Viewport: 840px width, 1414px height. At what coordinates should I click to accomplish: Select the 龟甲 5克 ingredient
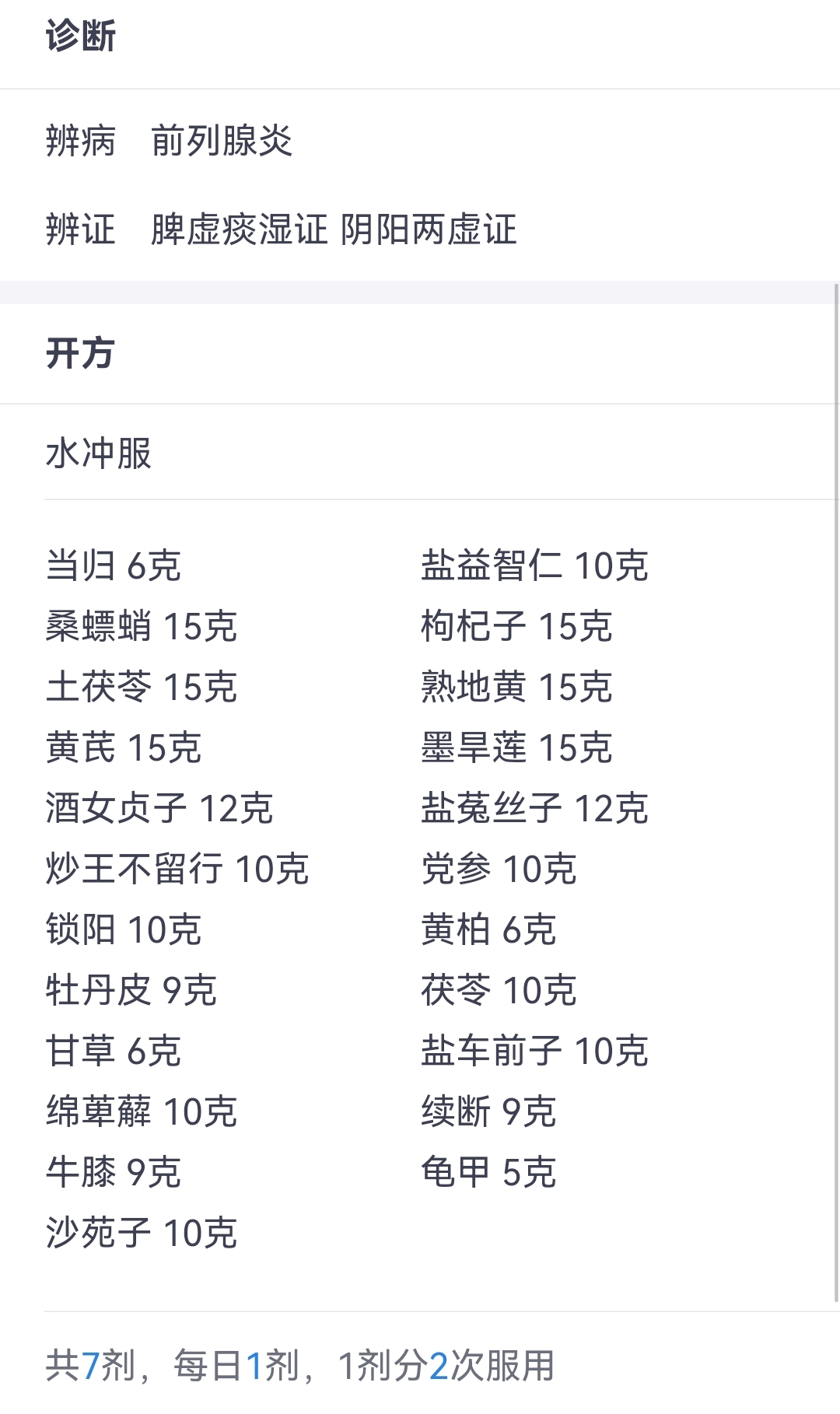(488, 1172)
